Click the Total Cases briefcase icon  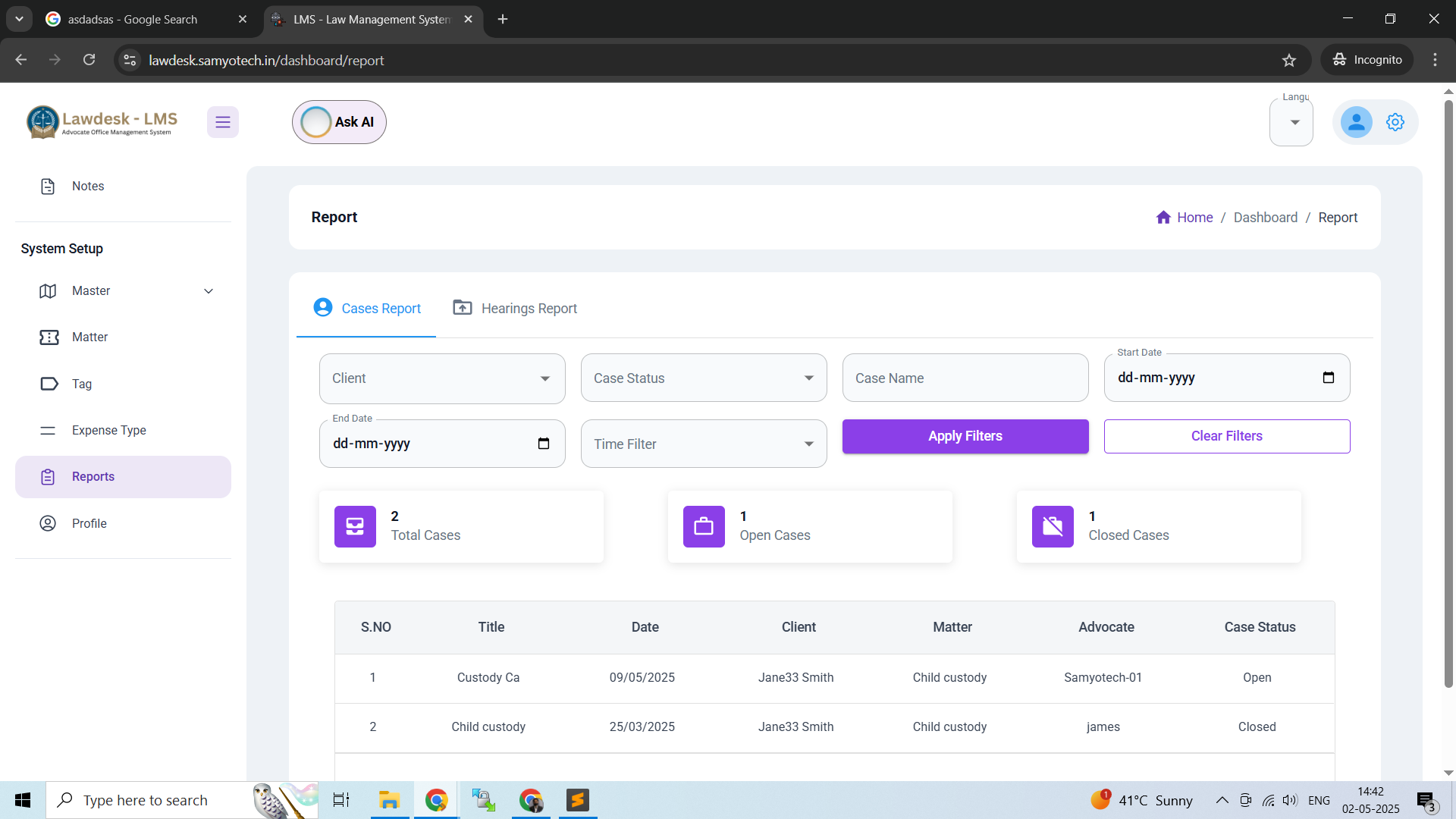coord(354,526)
